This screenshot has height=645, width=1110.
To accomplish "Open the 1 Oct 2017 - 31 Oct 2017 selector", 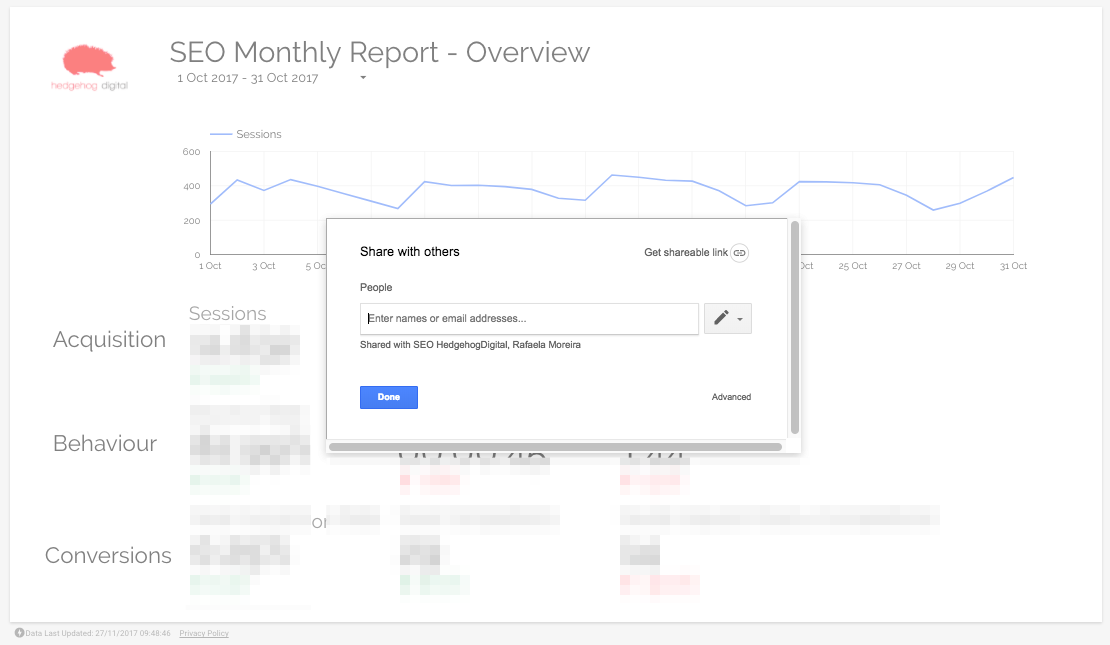I will click(248, 77).
